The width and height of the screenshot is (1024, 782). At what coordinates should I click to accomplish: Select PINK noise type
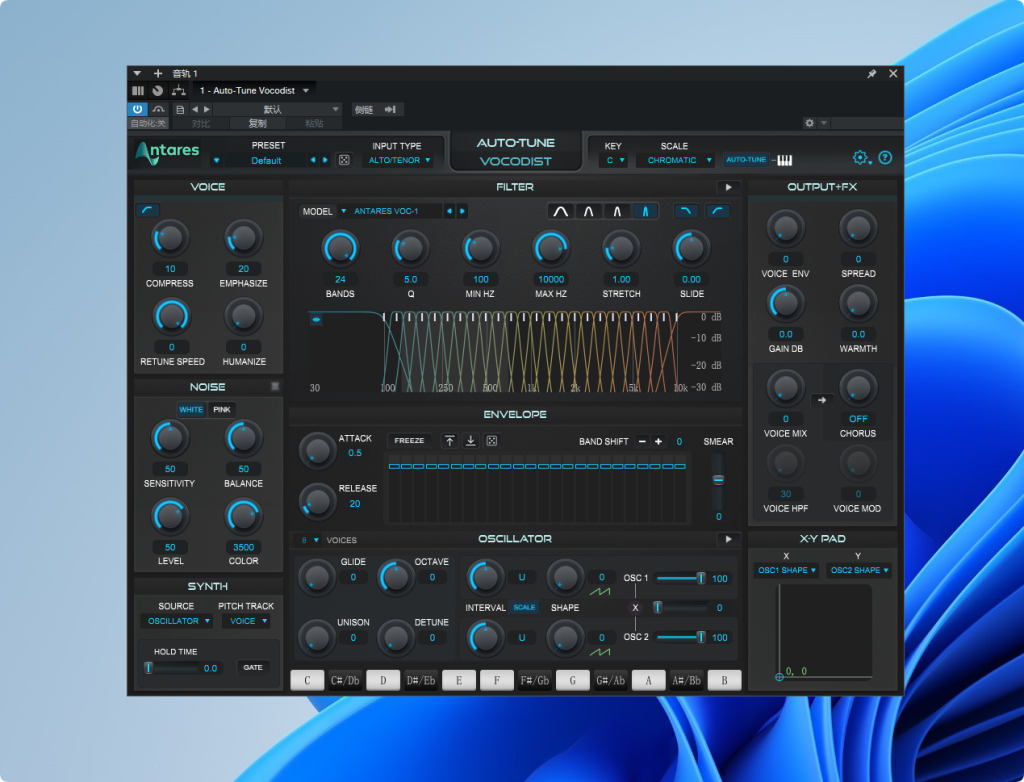tap(222, 410)
